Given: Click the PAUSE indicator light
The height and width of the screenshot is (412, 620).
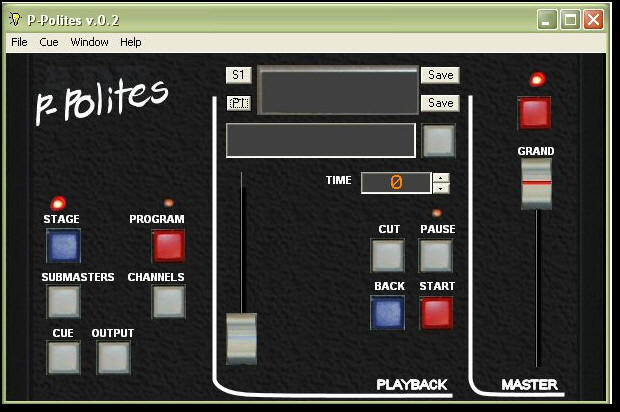Looking at the screenshot, I should tap(437, 213).
